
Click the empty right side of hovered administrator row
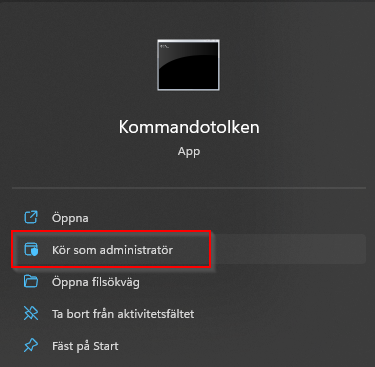point(288,249)
